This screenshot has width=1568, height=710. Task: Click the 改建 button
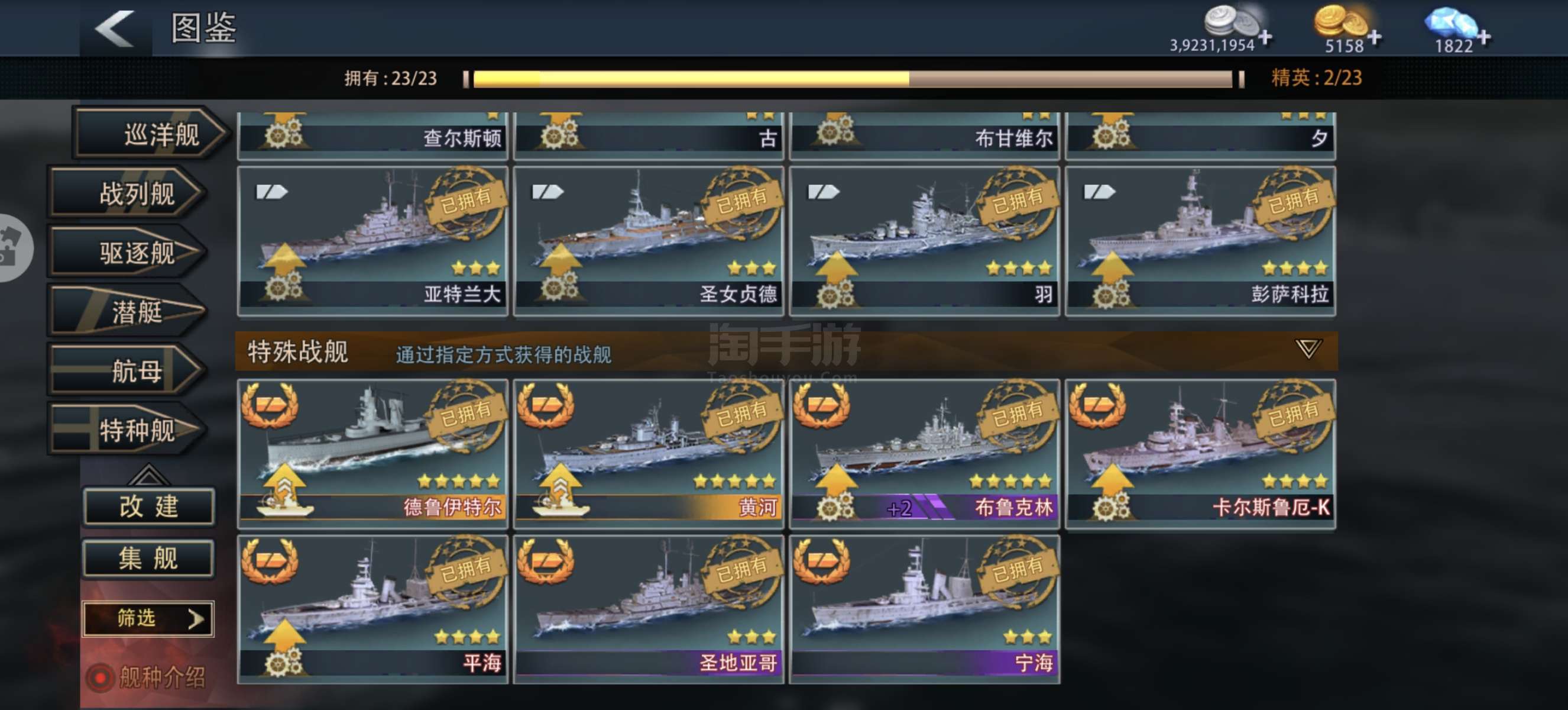pos(148,506)
